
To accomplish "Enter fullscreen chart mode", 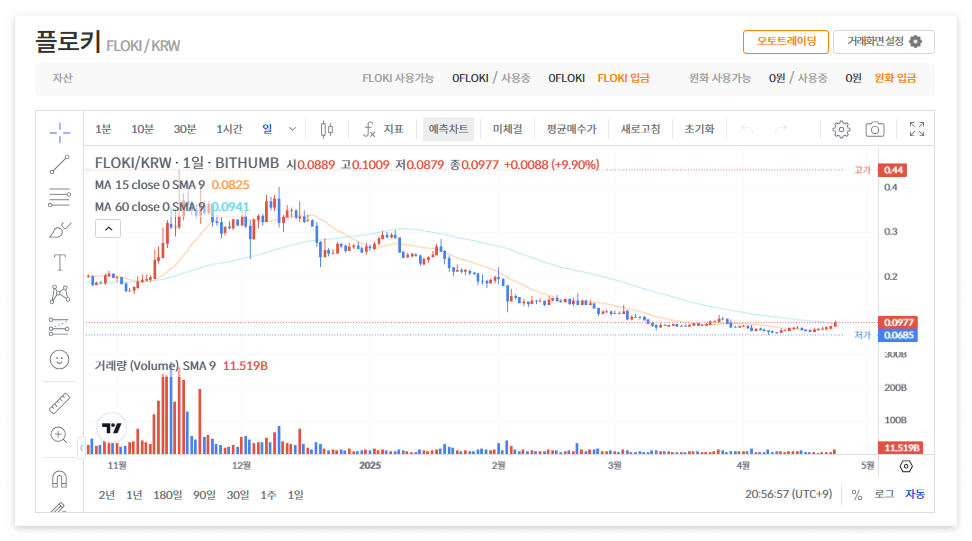I will tap(917, 129).
